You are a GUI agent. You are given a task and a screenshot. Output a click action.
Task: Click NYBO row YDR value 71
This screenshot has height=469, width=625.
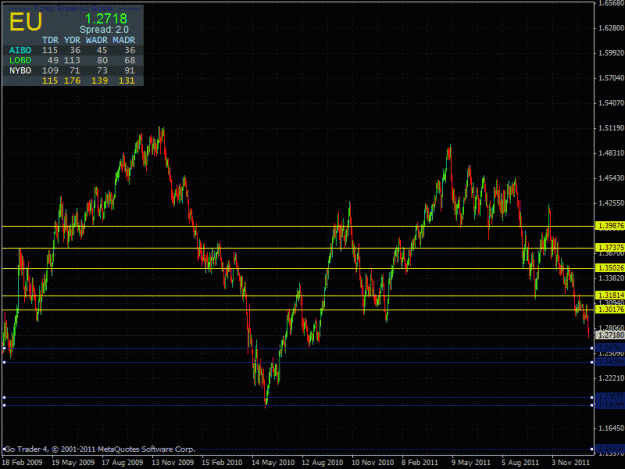coord(75,71)
